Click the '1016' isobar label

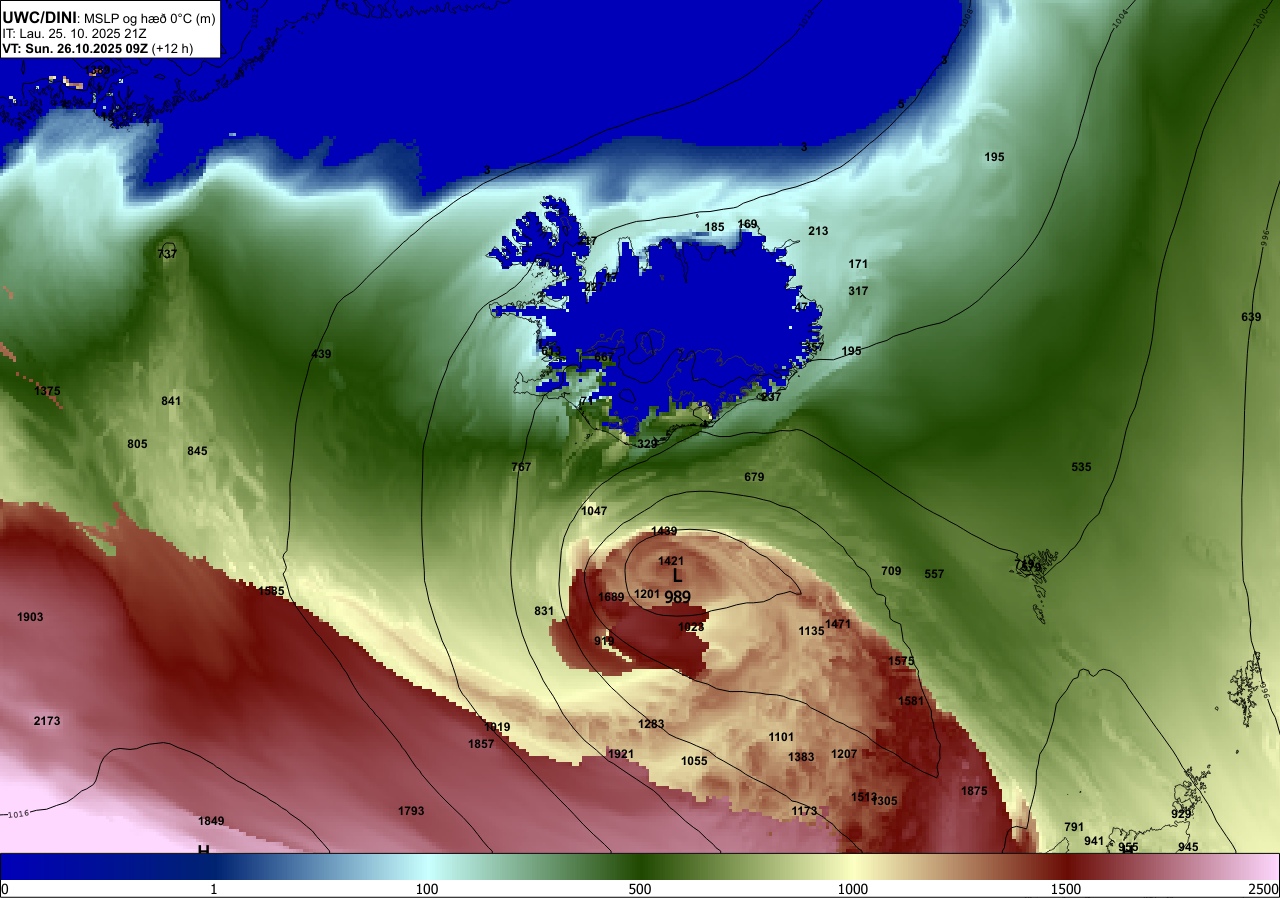[x=19, y=814]
